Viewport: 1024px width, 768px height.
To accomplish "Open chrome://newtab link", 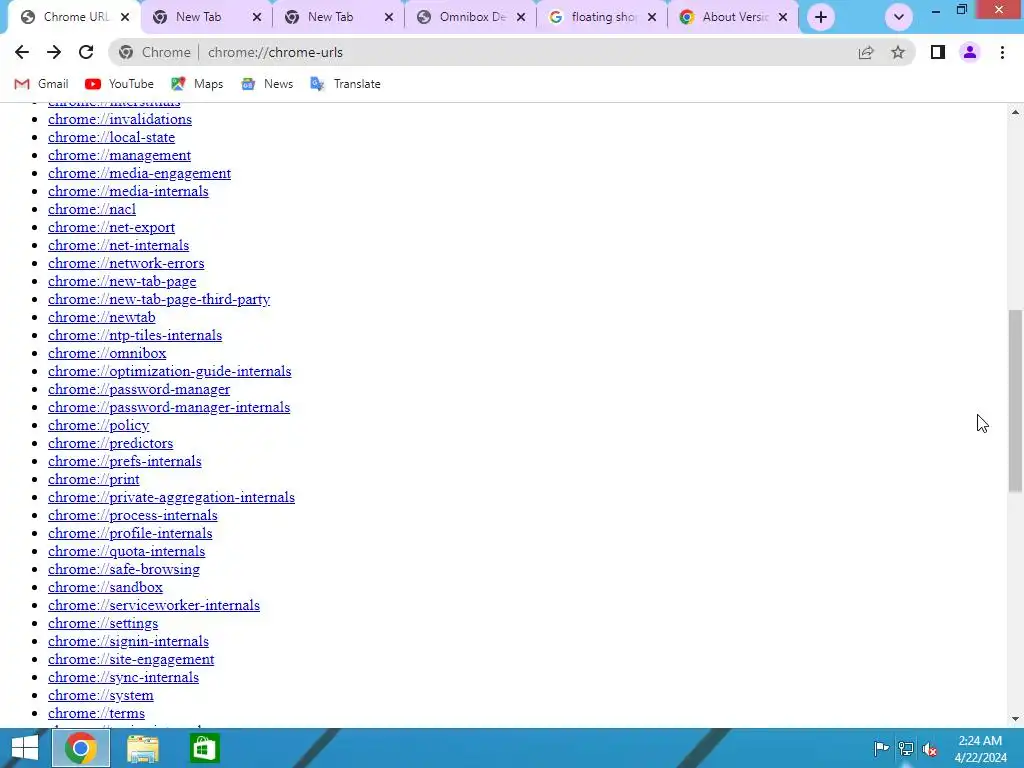I will (x=102, y=317).
